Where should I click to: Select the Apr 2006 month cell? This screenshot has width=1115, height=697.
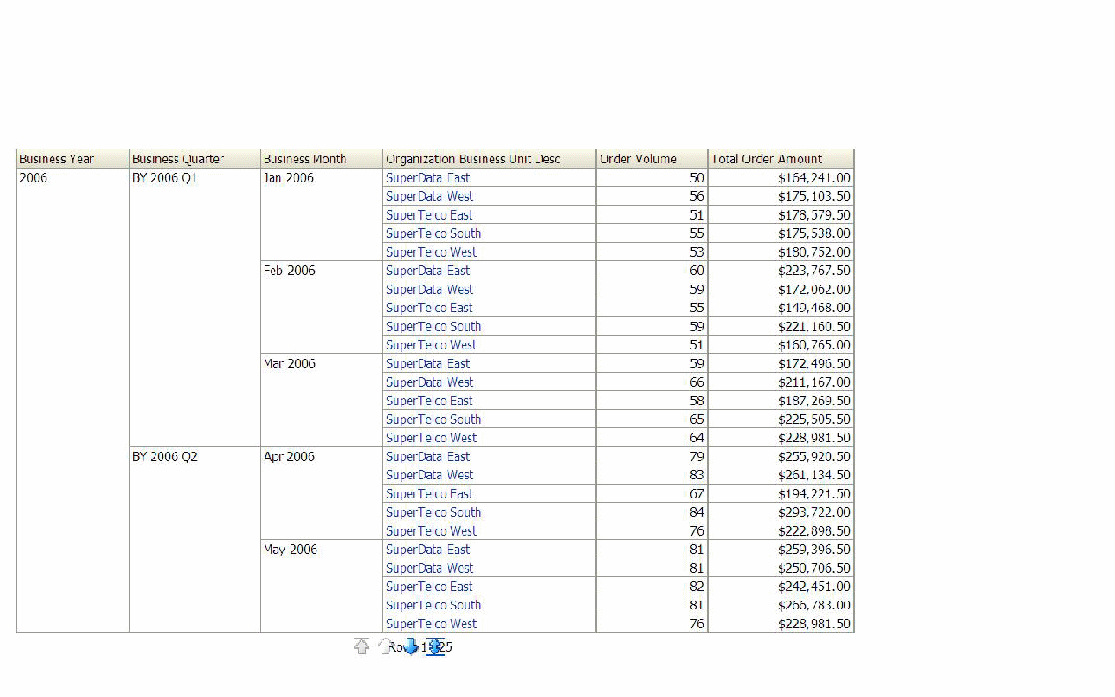(321, 494)
